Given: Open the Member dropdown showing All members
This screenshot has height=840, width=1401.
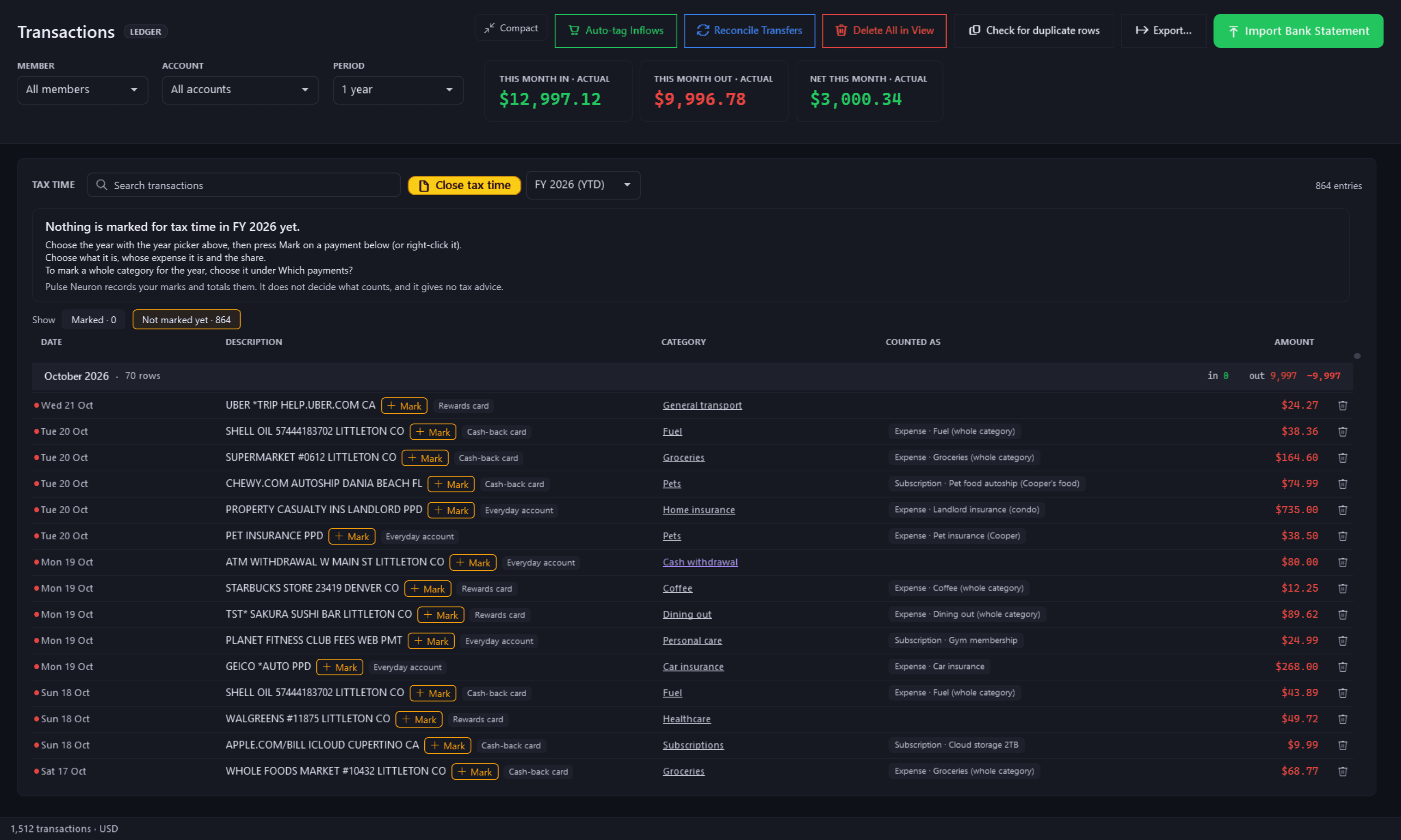Looking at the screenshot, I should tap(83, 89).
